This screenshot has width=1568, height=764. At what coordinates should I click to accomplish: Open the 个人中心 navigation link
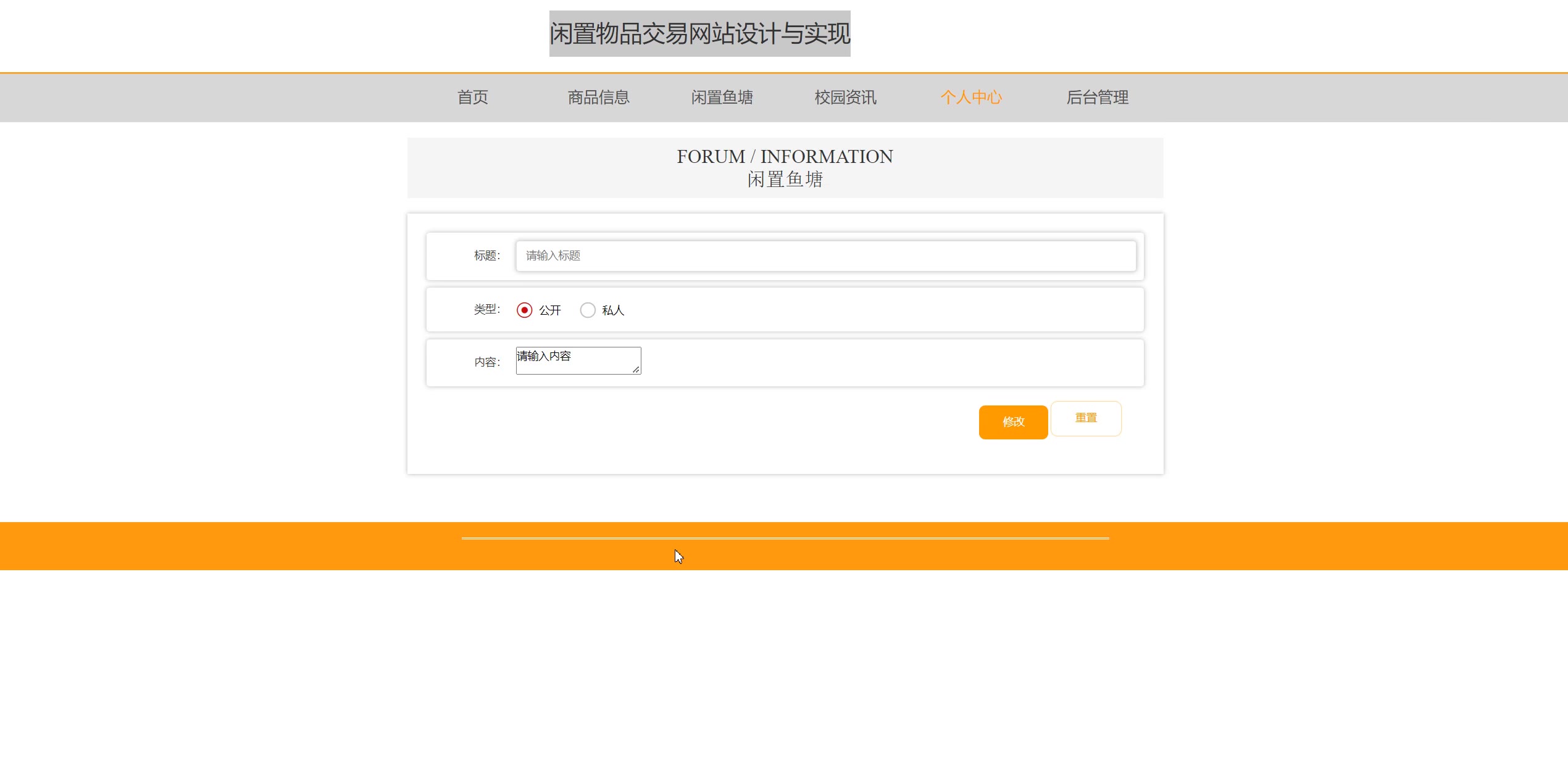tap(971, 98)
